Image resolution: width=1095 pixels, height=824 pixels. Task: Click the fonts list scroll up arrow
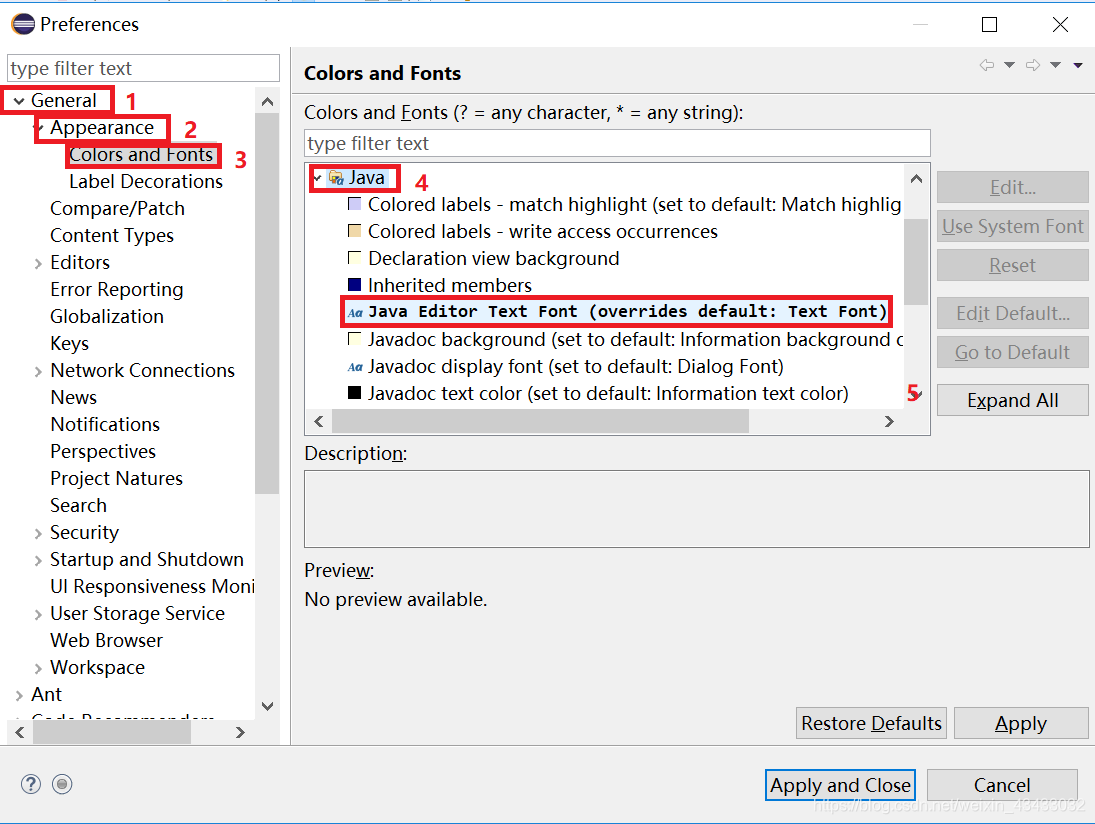click(x=917, y=179)
